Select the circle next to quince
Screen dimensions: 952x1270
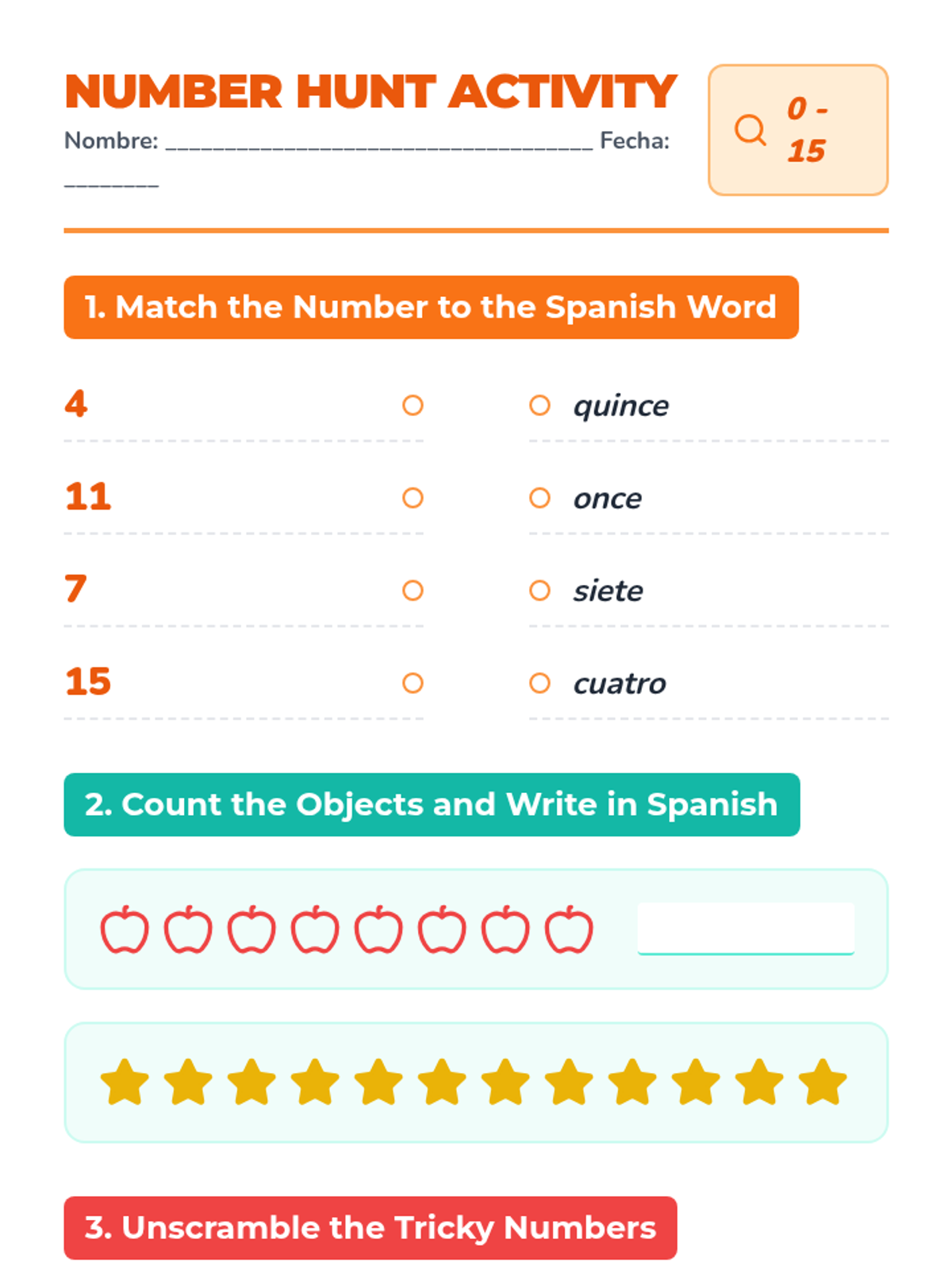click(x=539, y=406)
